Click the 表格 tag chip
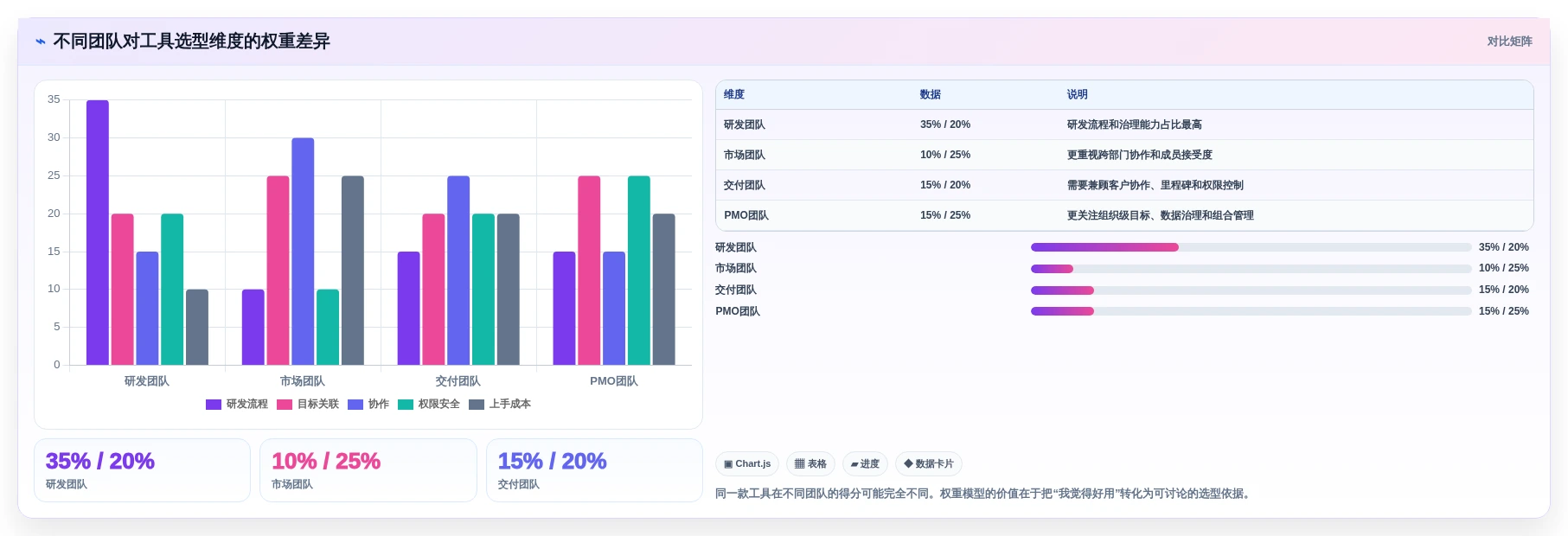Viewport: 1568px width, 536px height. click(x=810, y=464)
